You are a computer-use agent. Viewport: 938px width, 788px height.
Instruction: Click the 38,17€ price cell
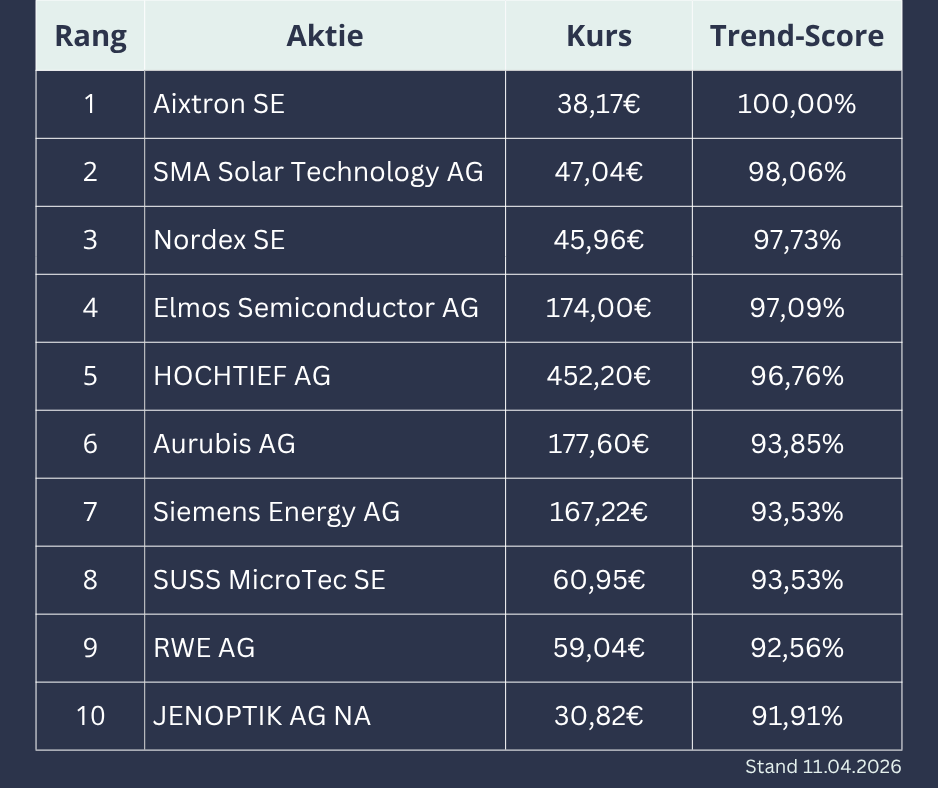[x=599, y=104]
